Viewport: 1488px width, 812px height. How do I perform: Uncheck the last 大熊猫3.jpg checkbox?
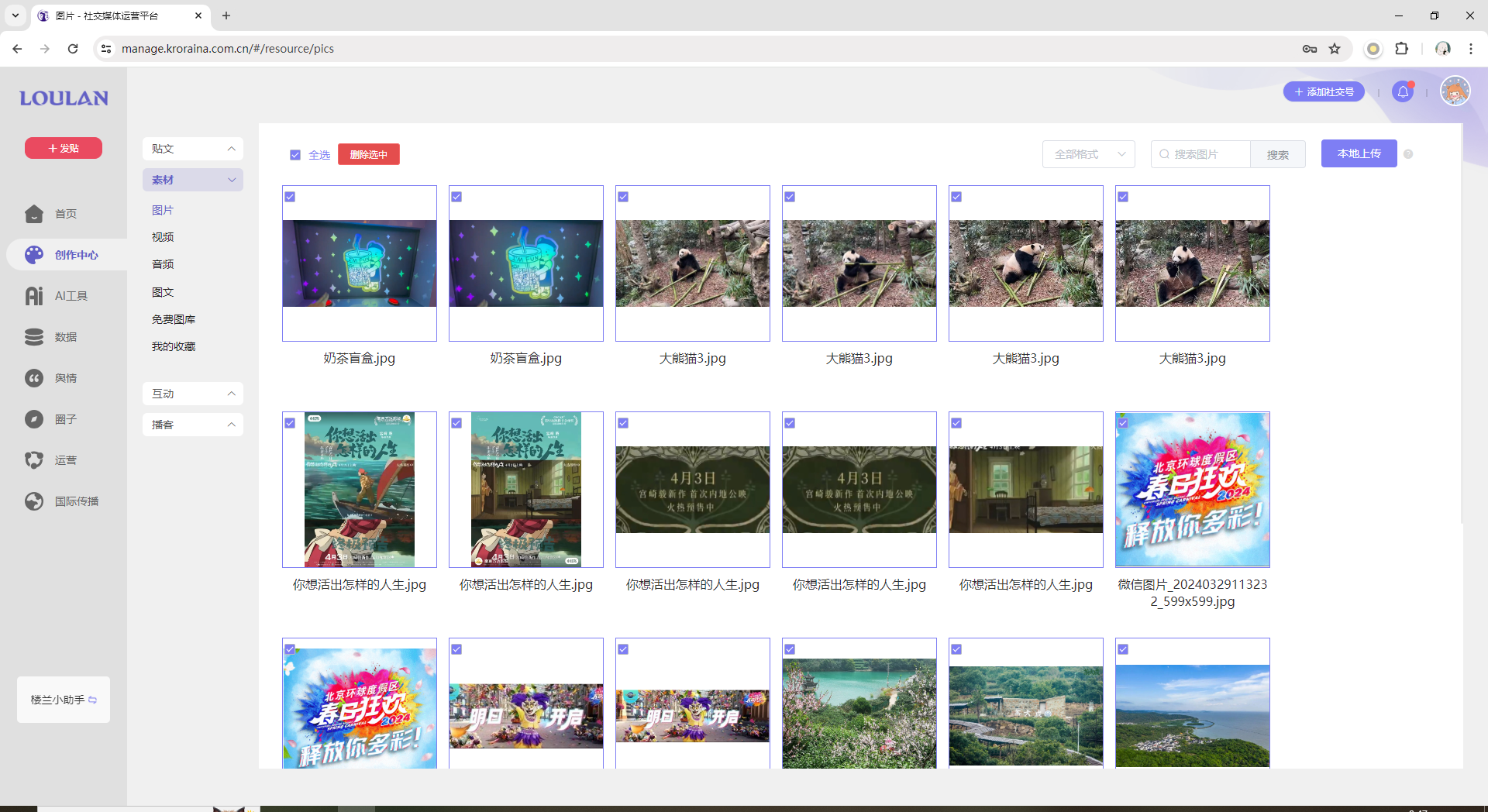[x=1123, y=197]
